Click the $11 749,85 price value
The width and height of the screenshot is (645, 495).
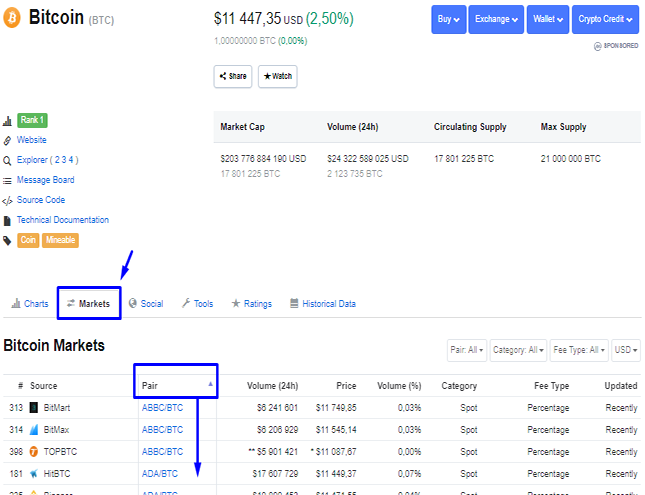tap(336, 408)
